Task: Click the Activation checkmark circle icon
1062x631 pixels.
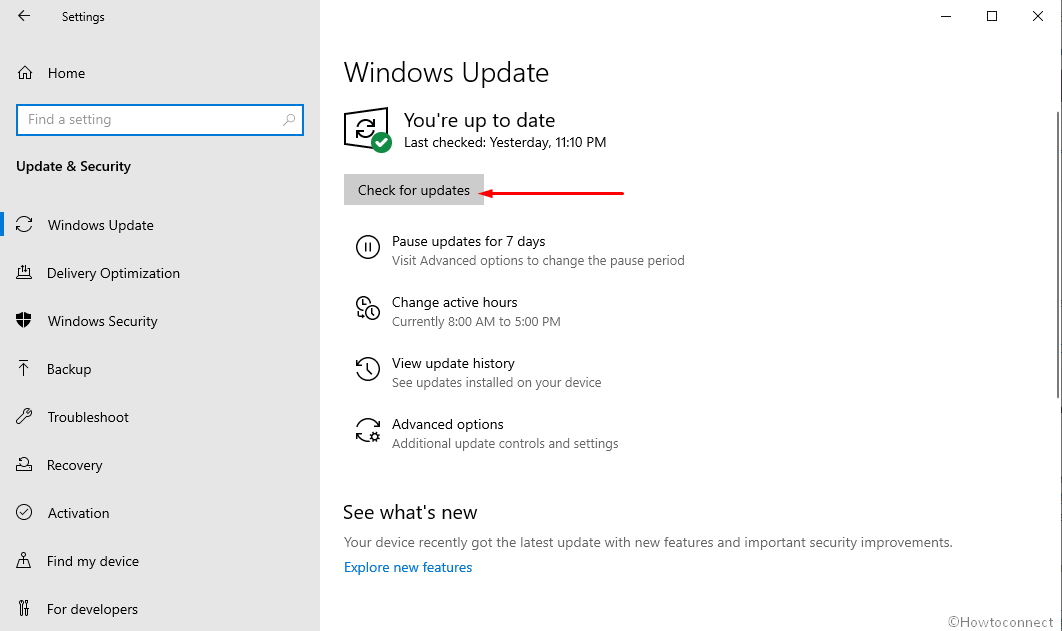Action: coord(24,513)
